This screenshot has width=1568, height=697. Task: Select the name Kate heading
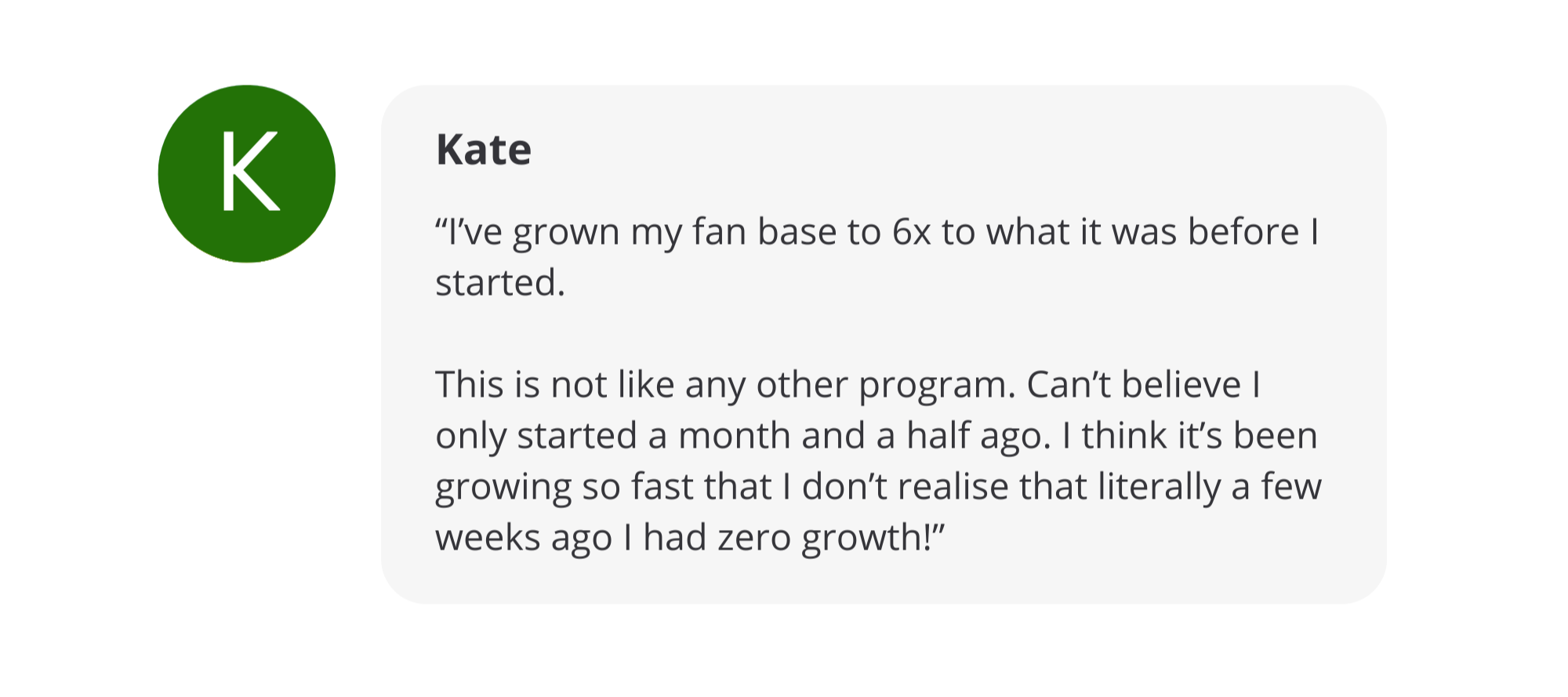click(483, 149)
